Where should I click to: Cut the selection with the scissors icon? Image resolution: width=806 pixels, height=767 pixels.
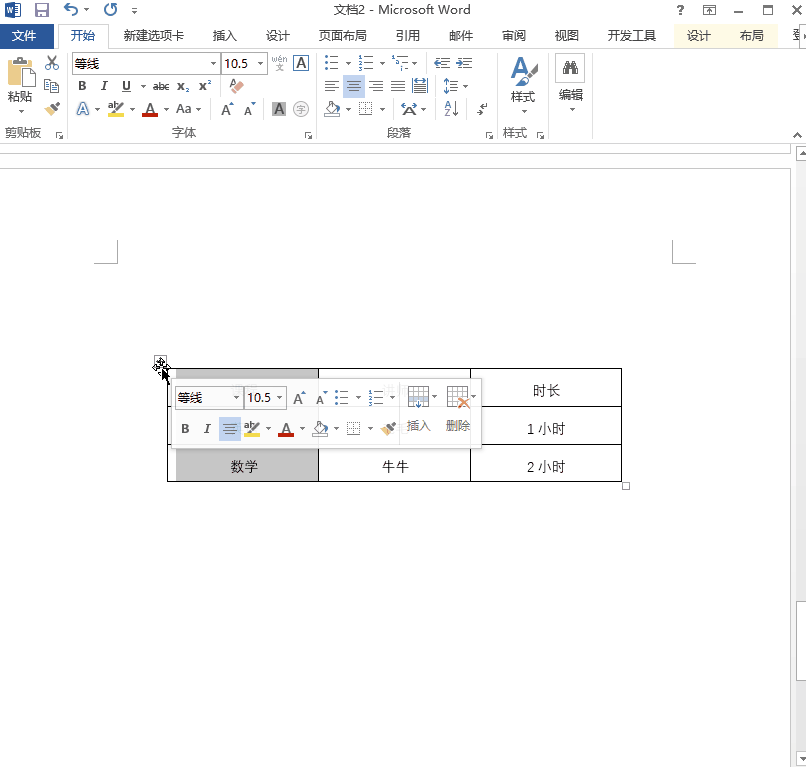[x=52, y=63]
